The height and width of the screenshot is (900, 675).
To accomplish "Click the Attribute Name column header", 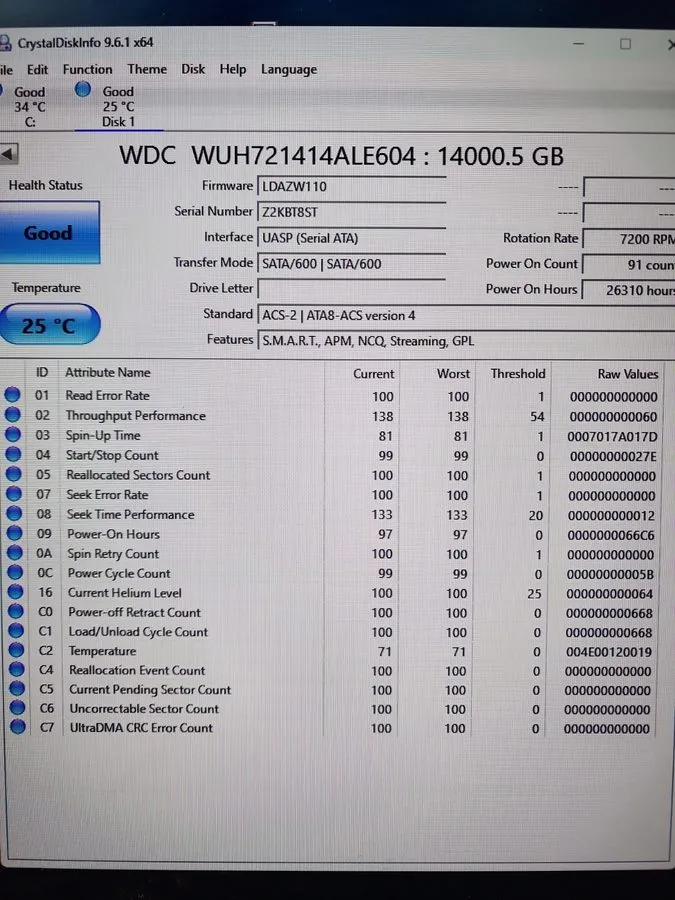I will 108,373.
